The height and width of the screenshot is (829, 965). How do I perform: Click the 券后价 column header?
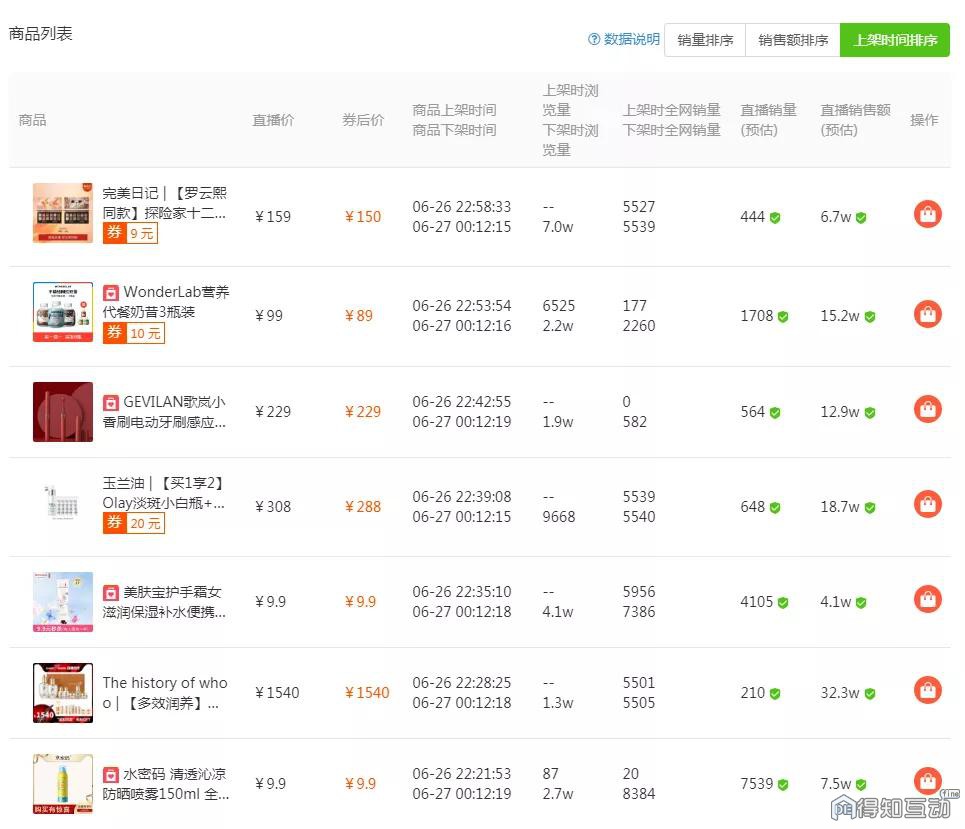(363, 120)
